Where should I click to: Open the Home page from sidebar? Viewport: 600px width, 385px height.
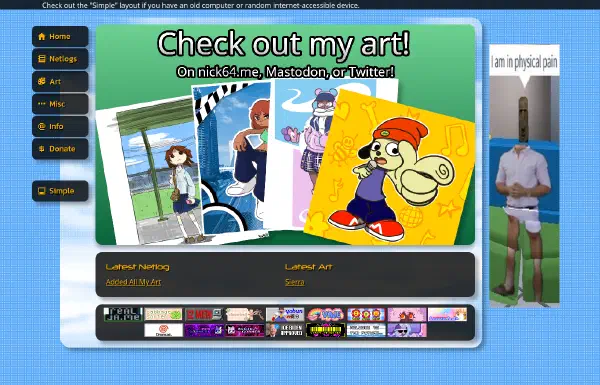(x=60, y=37)
